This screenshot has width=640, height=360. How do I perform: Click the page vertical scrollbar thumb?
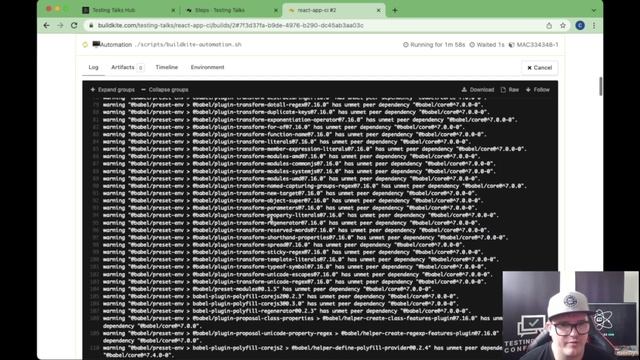pyautogui.click(x=600, y=87)
